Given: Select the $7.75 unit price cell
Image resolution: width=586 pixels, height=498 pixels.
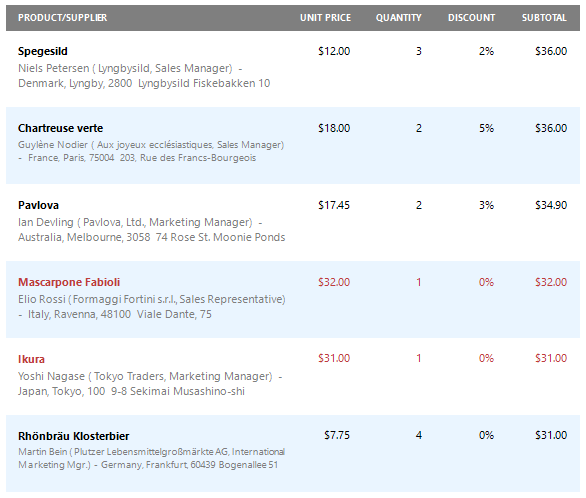Looking at the screenshot, I should tap(337, 435).
